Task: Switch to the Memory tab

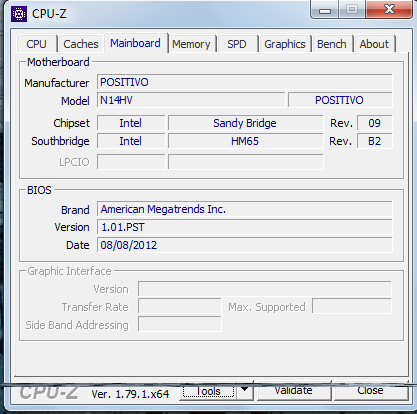Action: (x=191, y=44)
